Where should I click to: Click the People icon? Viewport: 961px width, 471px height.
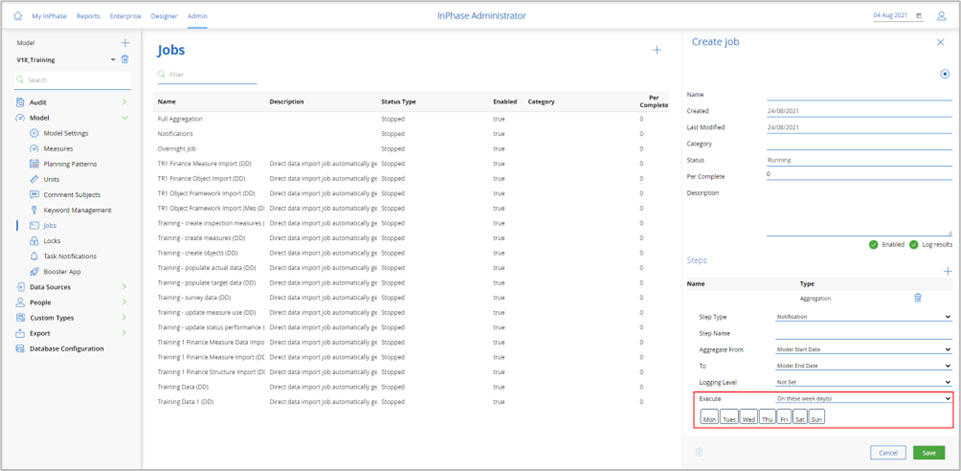20,302
